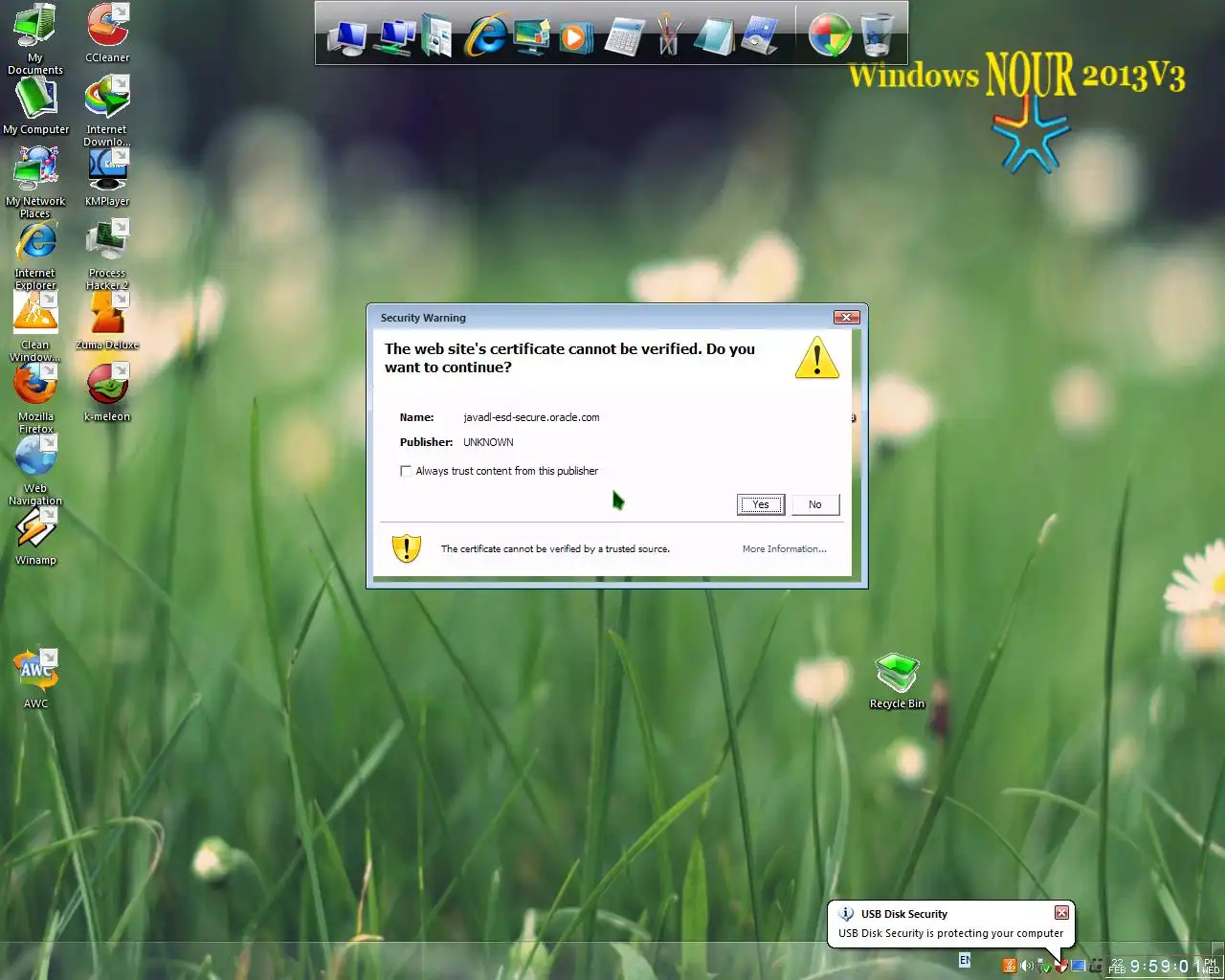Click the javadl-esd-secure.oracle.com name text
1225x980 pixels.
(x=531, y=417)
